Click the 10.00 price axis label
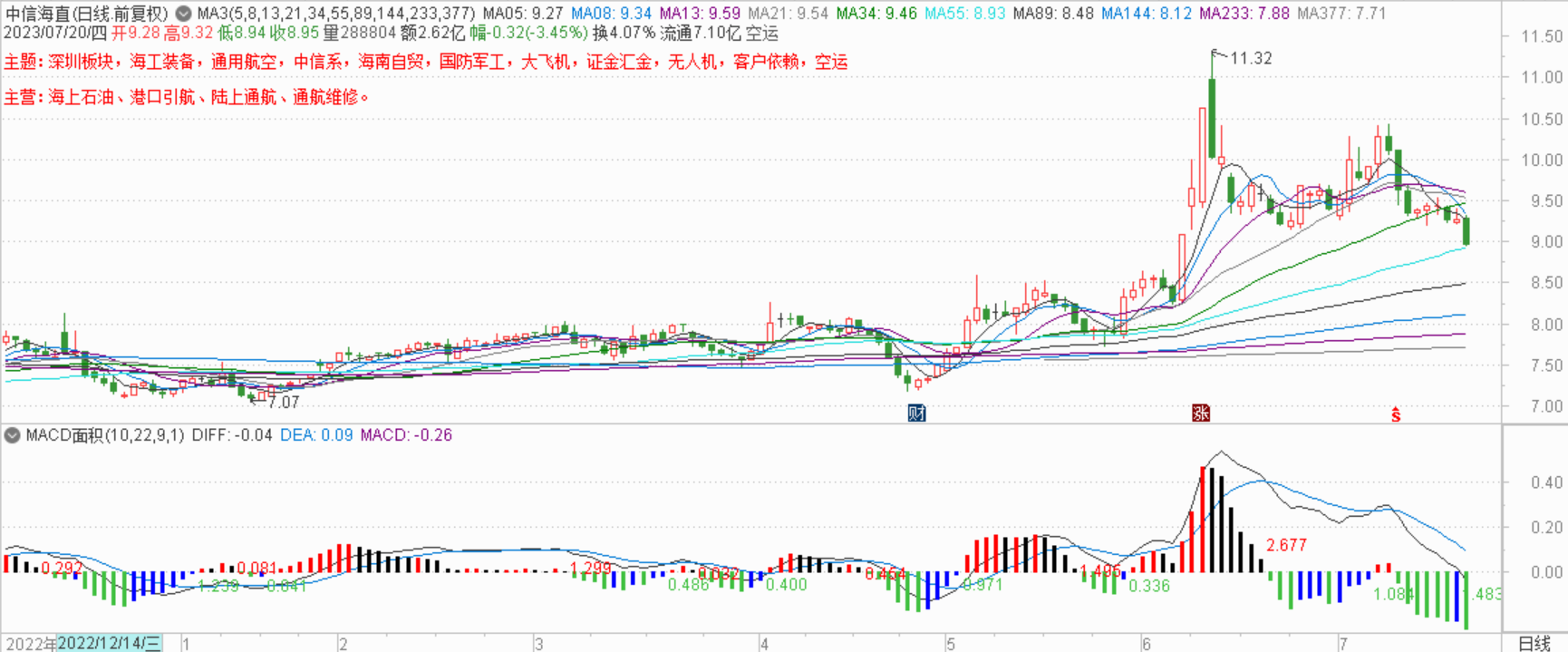Viewport: 1568px width, 652px height. point(1541,160)
